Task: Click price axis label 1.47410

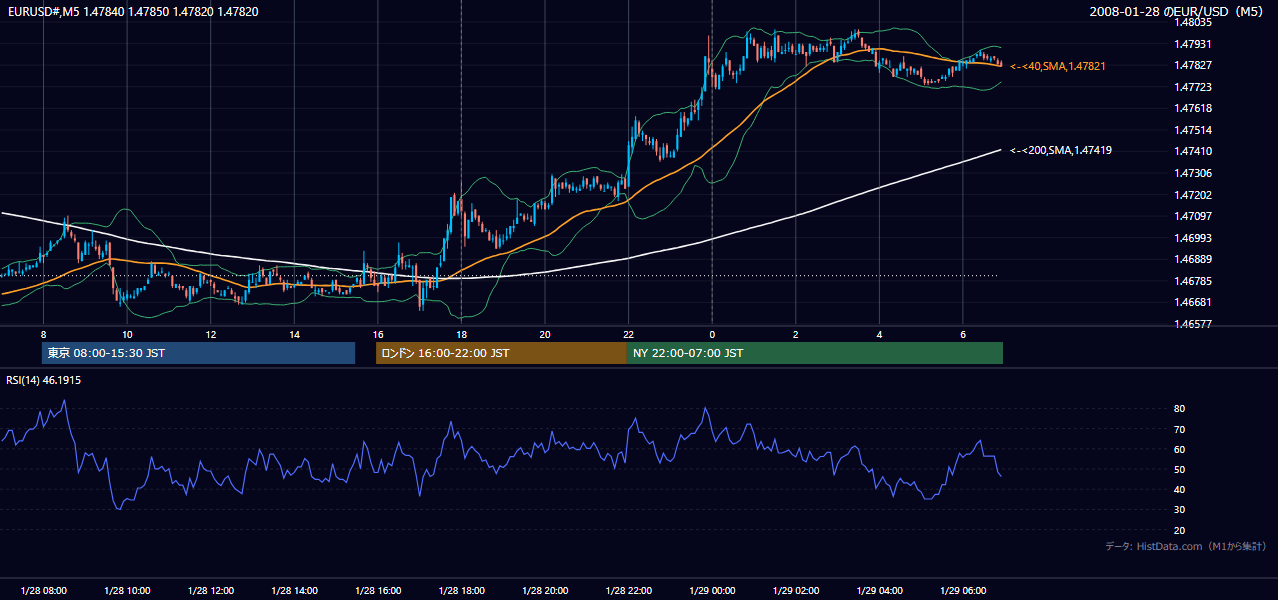Action: (1194, 151)
